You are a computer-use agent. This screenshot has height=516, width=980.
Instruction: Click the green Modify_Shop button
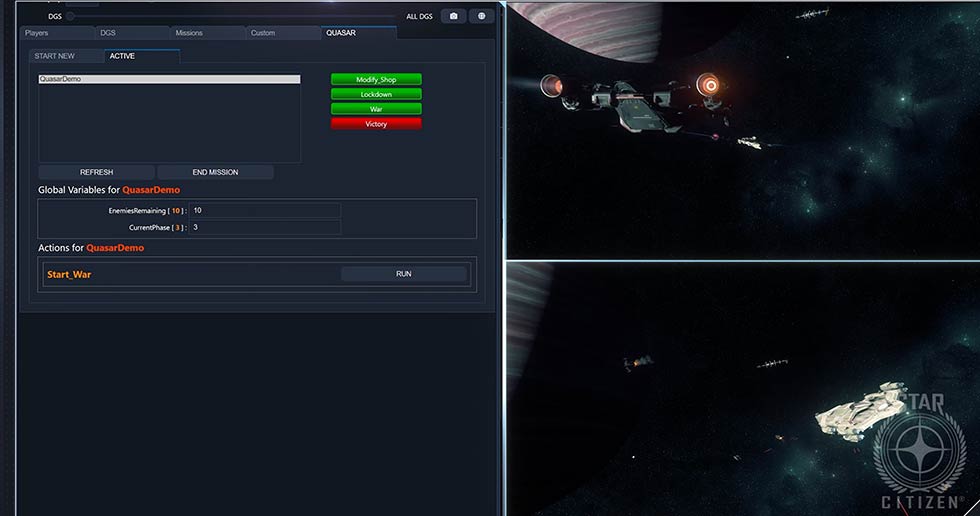(376, 79)
